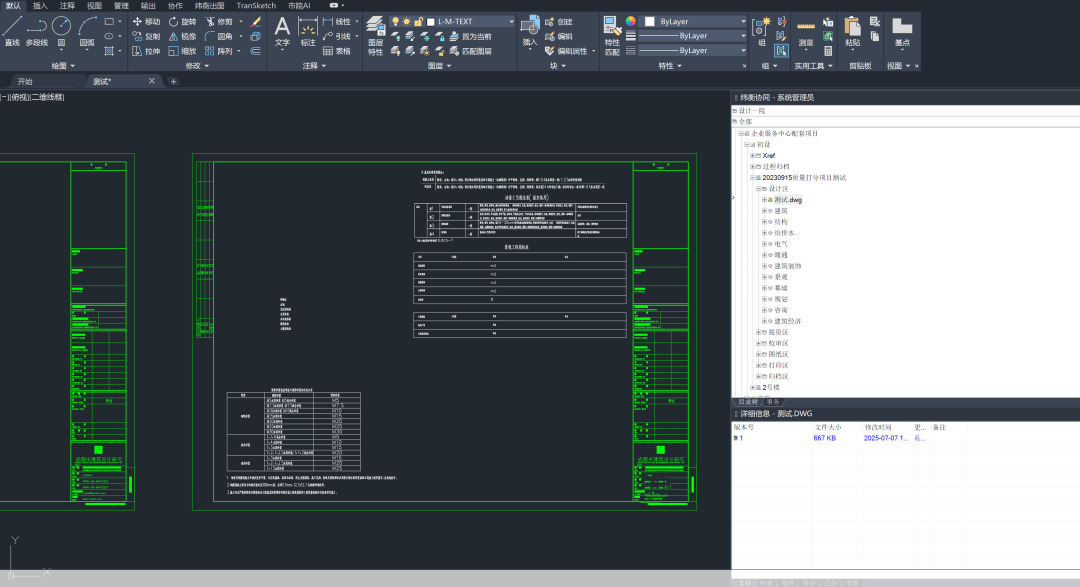Image resolution: width=1080 pixels, height=587 pixels.
Task: Click the 旋转 (Rotate) tool
Action: [182, 21]
